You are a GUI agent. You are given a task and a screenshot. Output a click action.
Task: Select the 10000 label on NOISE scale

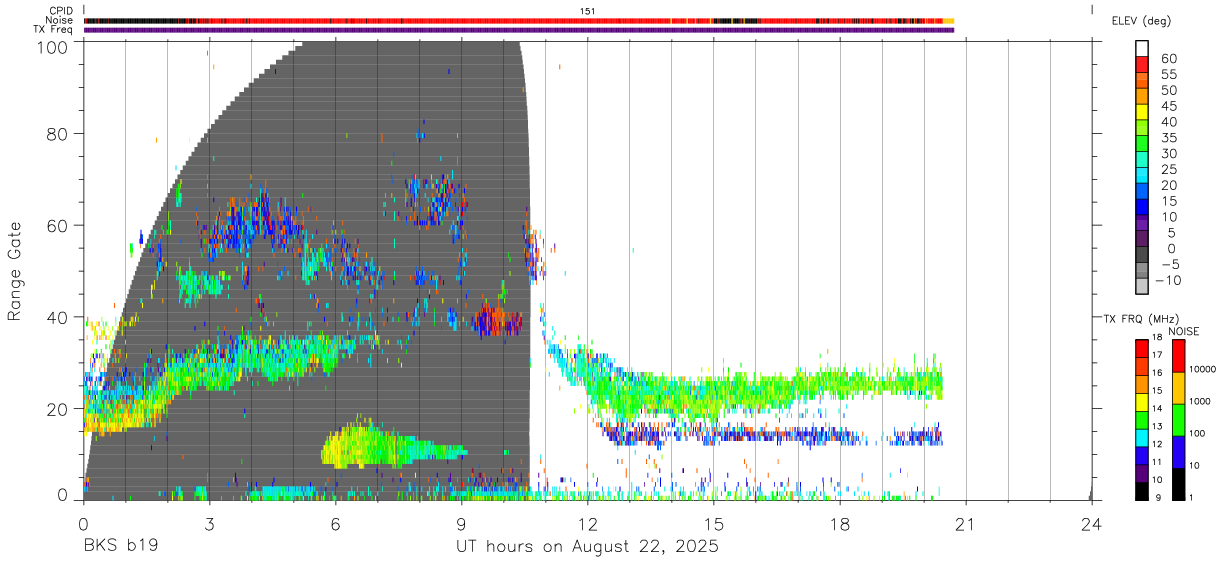tap(1203, 369)
